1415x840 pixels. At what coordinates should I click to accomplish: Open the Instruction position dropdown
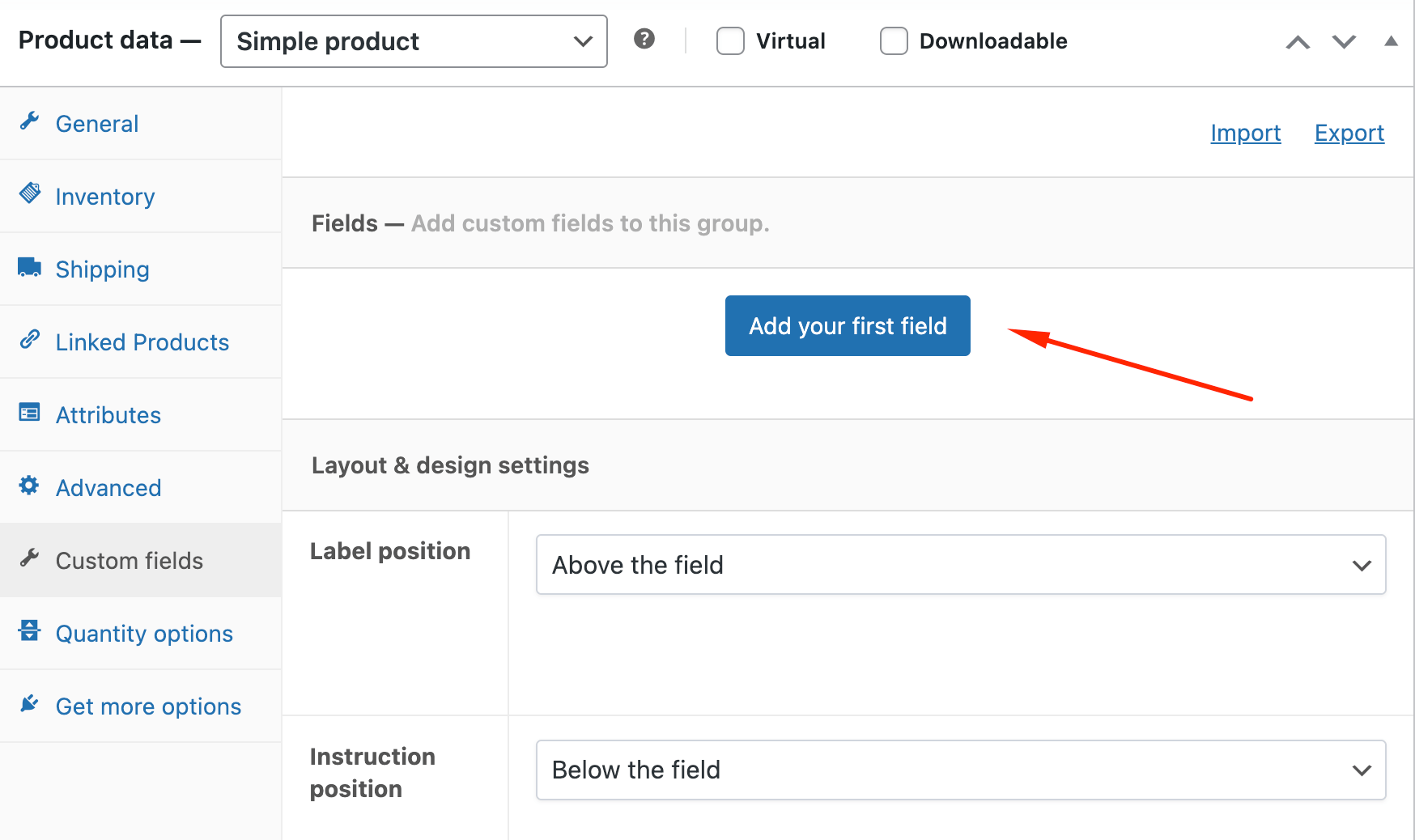[960, 770]
